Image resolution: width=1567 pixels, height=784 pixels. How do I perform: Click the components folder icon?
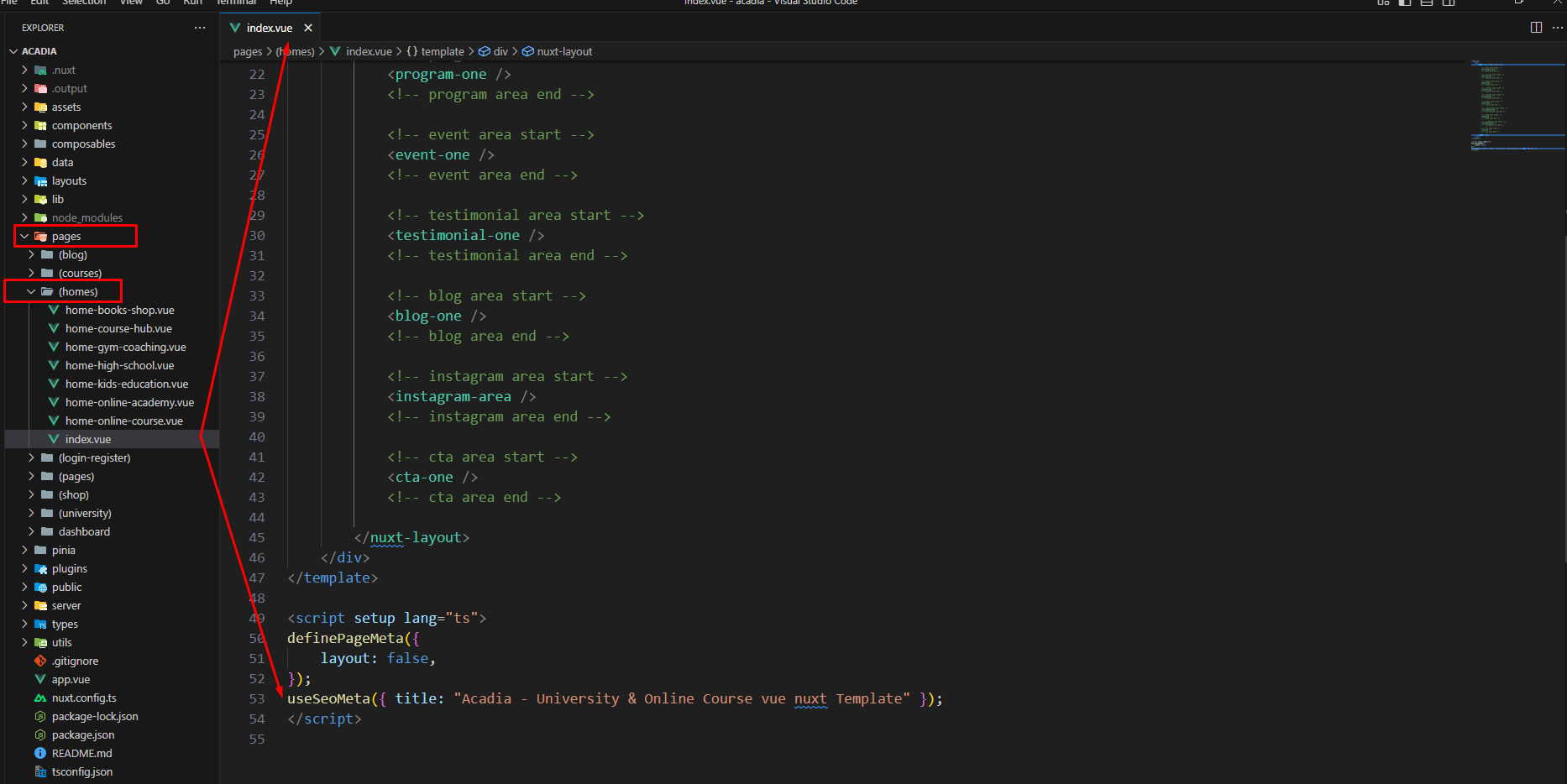(x=40, y=125)
